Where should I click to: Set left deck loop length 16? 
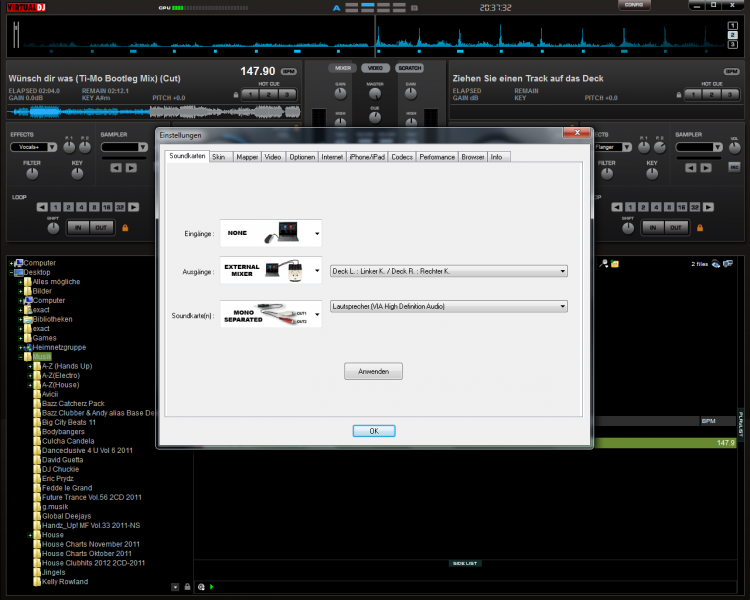pos(107,207)
